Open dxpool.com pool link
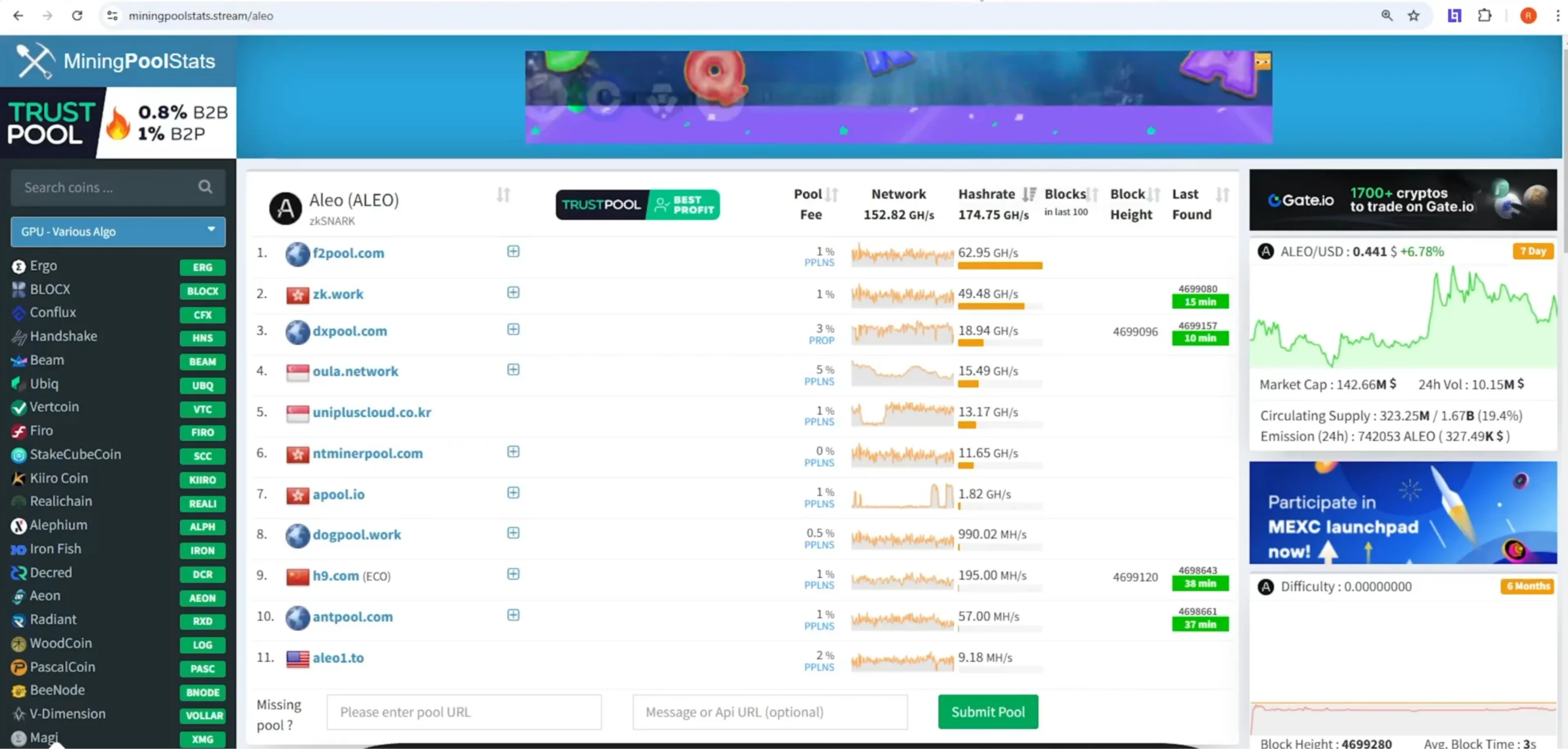Viewport: 1568px width, 749px height. click(350, 331)
